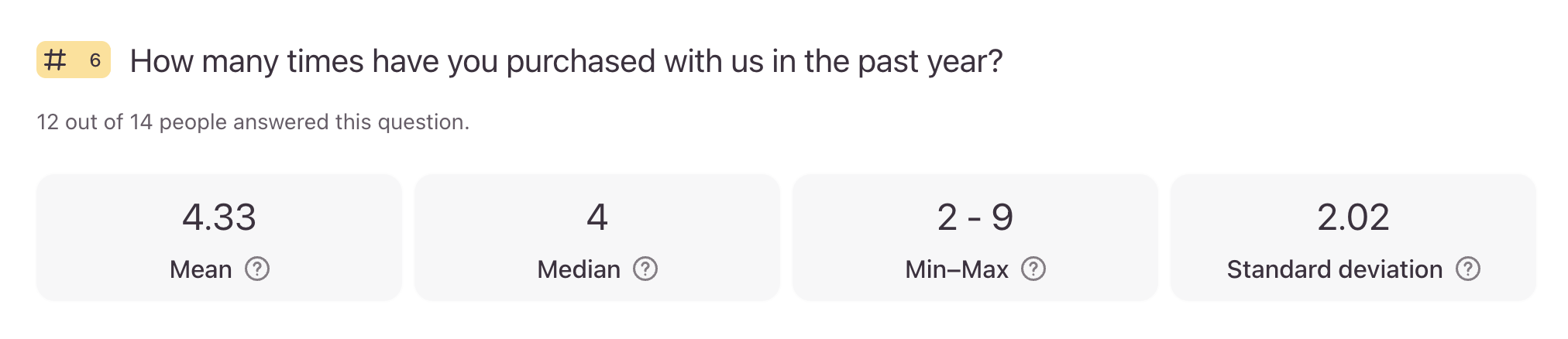Viewport: 1568px width, 339px height.
Task: Click the Median label text
Action: tap(579, 269)
